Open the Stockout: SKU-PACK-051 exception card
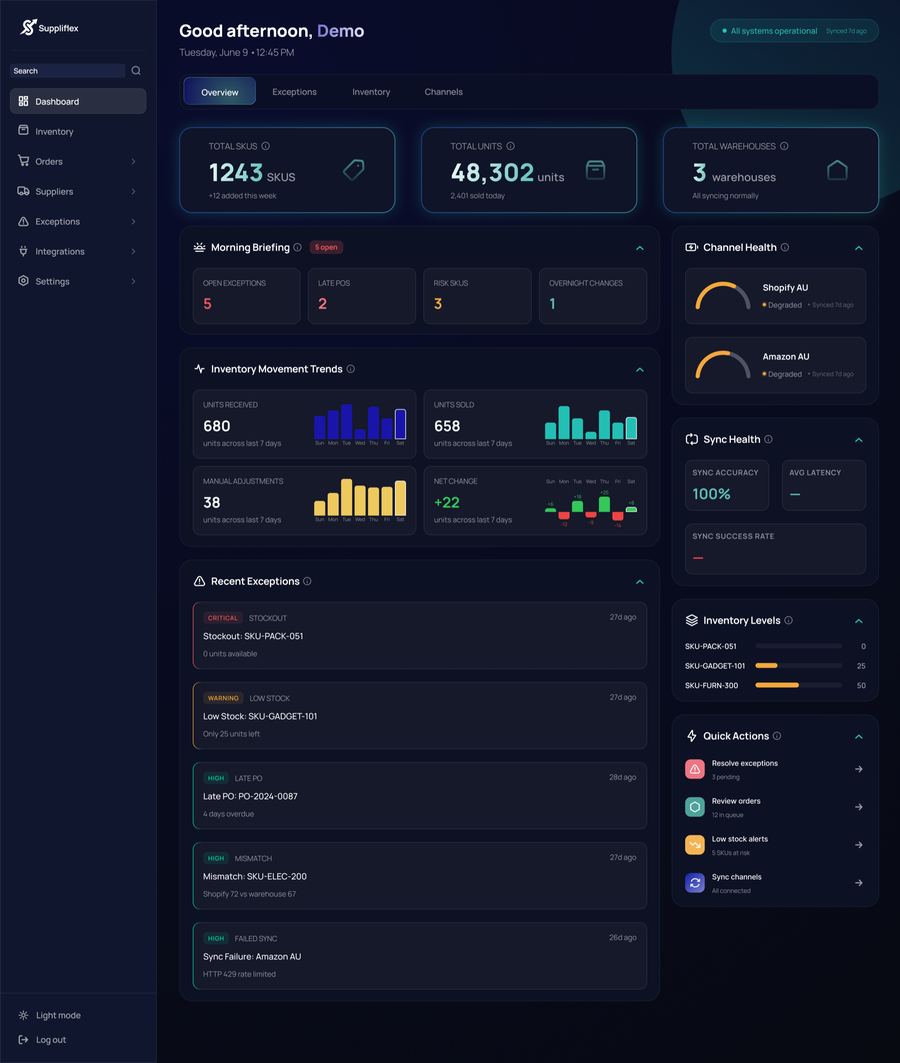 (x=420, y=635)
